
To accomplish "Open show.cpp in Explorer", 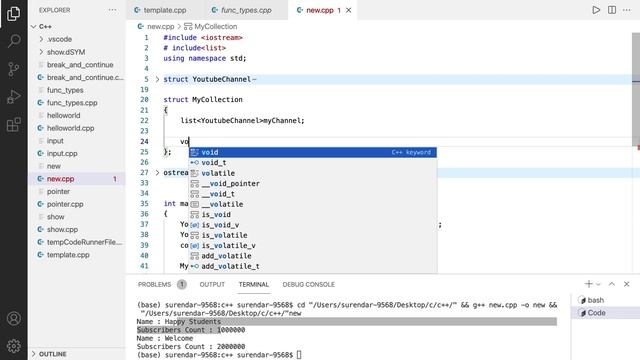I will (77, 229).
